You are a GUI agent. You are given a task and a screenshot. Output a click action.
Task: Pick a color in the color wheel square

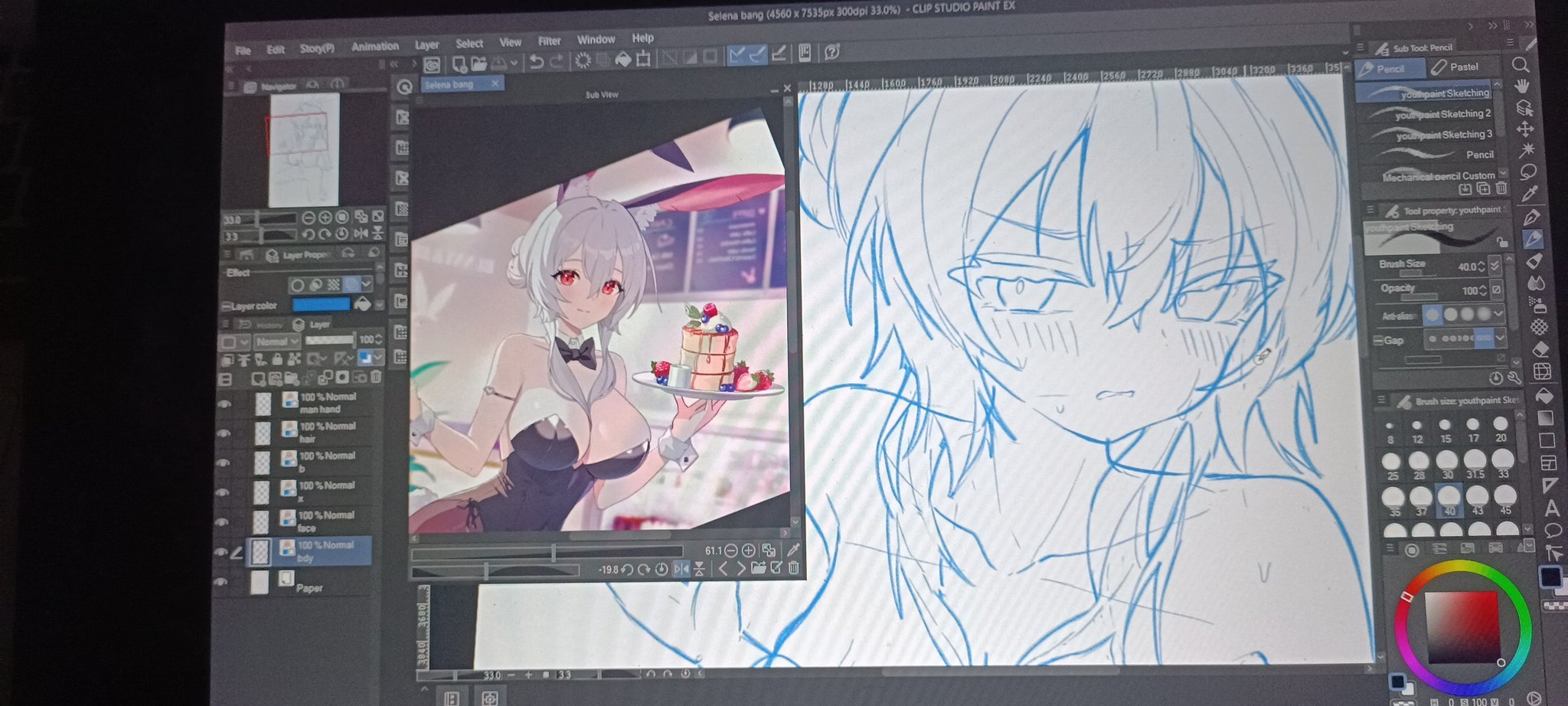[x=1462, y=626]
